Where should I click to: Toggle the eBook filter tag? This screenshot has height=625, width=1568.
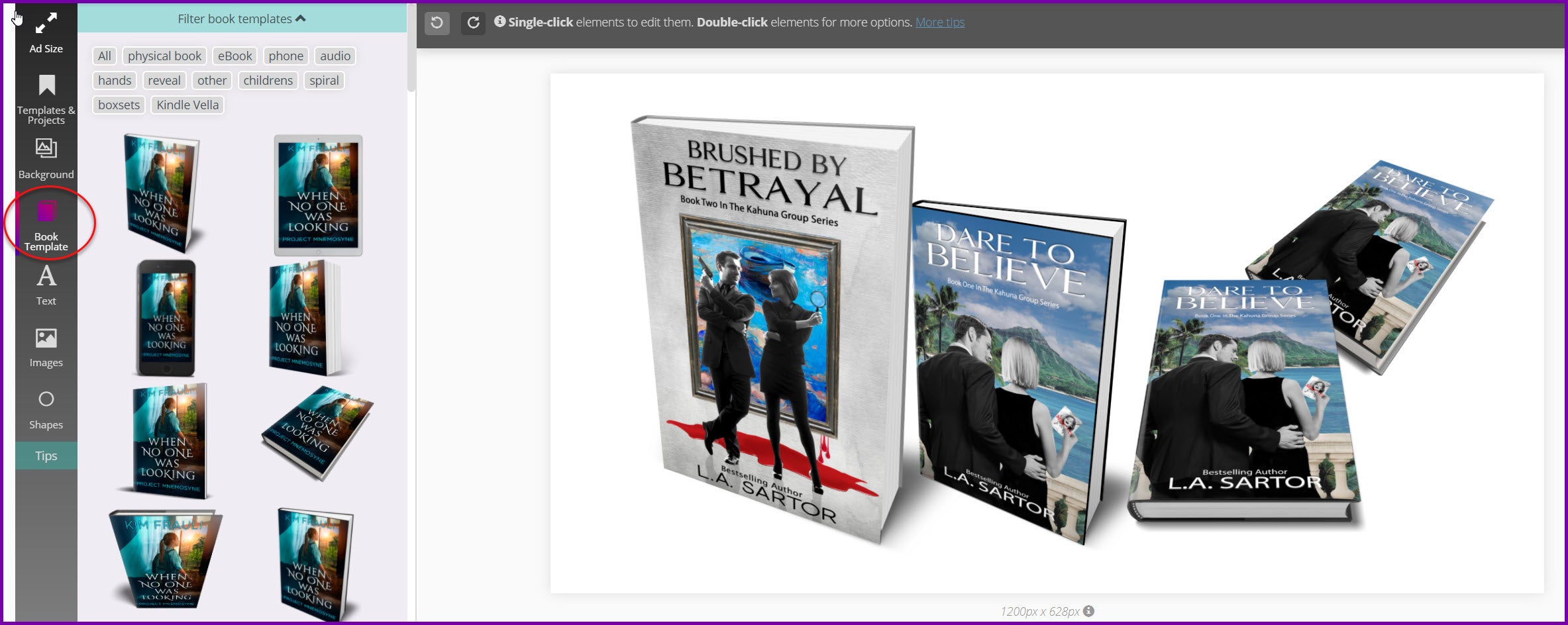pos(235,56)
